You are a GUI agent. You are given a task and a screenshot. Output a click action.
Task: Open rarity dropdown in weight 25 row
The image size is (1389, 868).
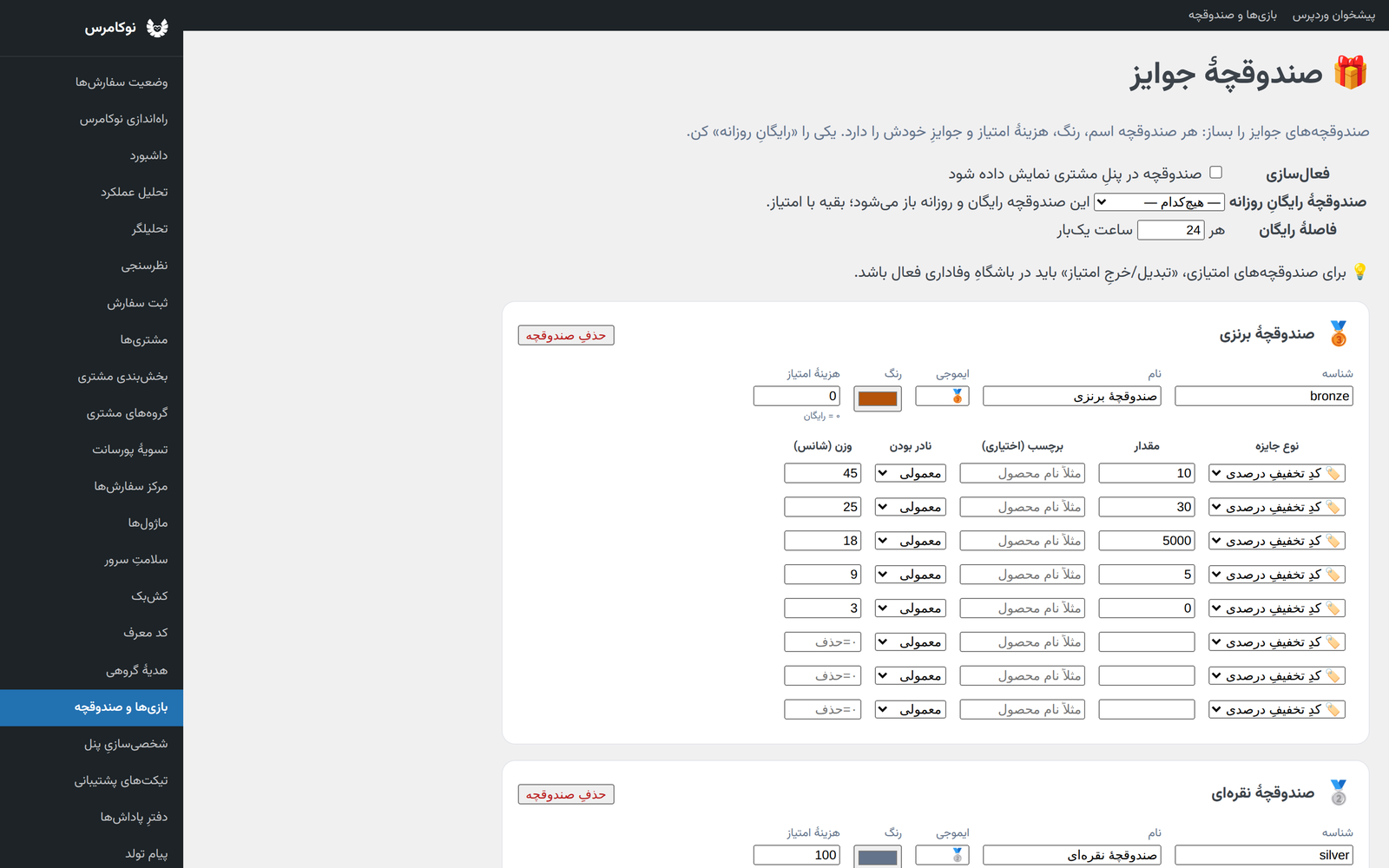click(911, 507)
